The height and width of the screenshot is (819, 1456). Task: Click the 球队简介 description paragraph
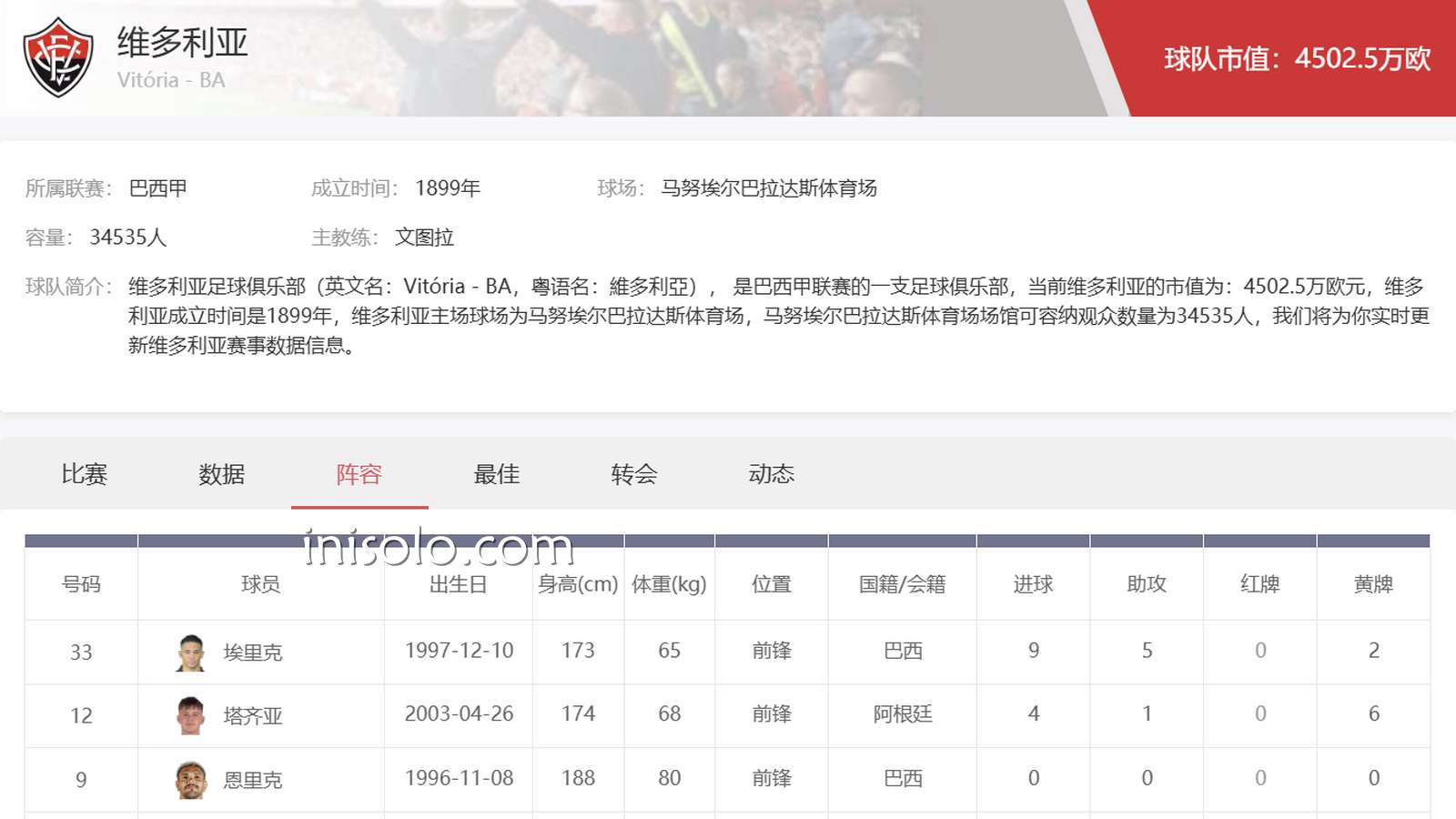pos(779,316)
